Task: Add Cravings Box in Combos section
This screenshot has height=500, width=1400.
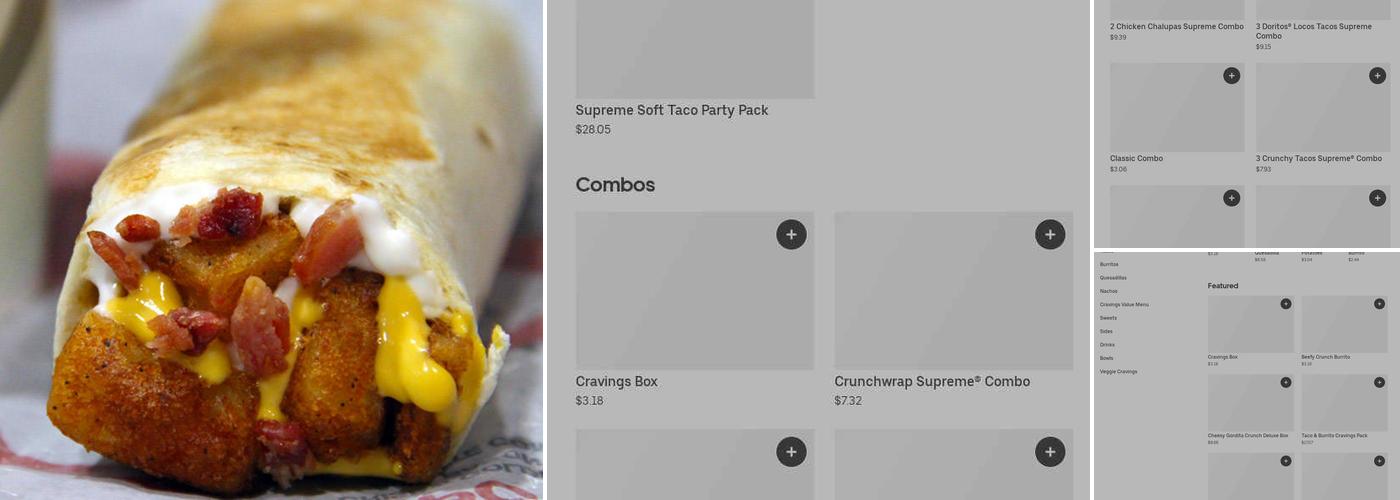Action: (791, 235)
